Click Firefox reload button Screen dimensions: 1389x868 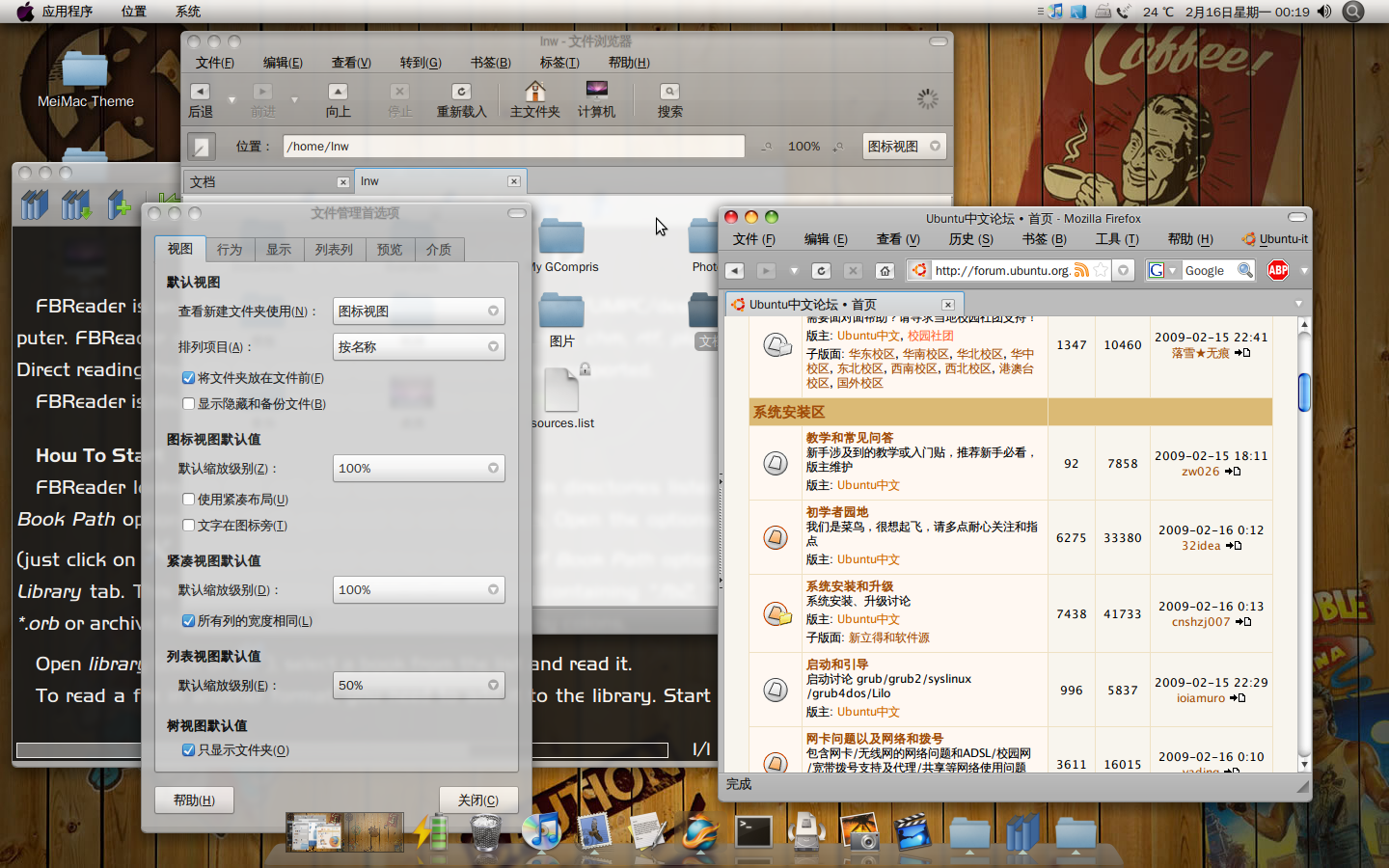click(821, 271)
